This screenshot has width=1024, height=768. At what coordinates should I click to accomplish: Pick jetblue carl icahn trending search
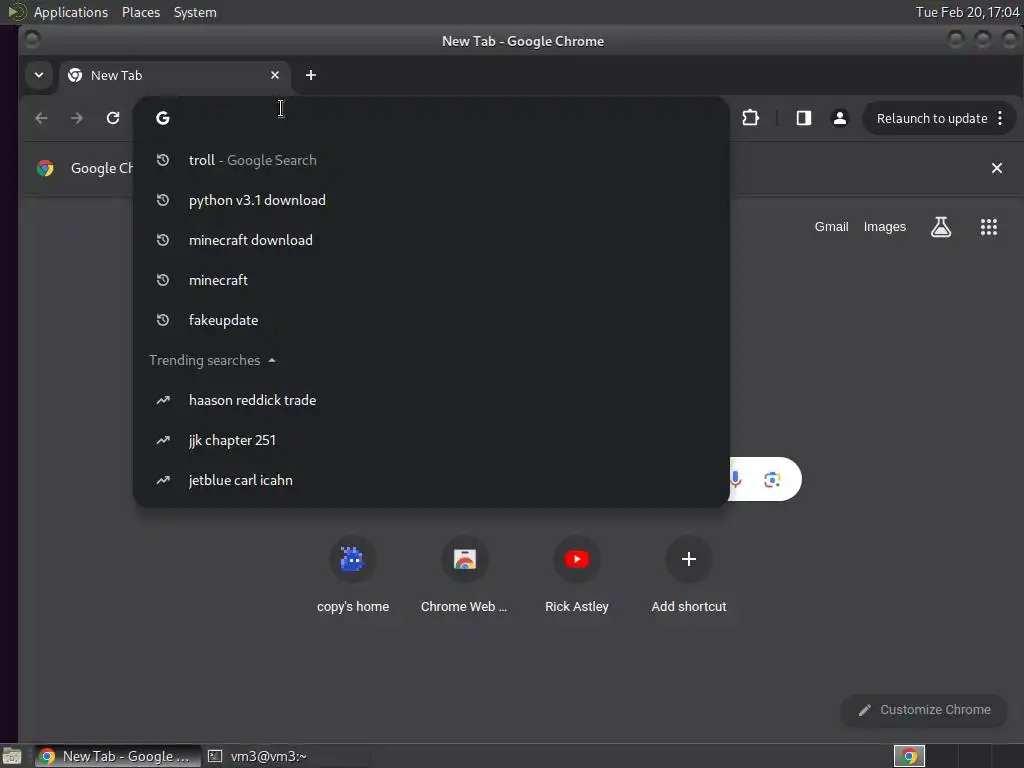point(431,480)
